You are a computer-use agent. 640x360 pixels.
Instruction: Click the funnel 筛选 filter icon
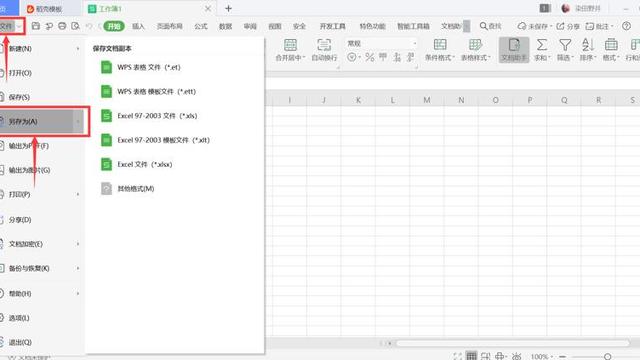[565, 44]
